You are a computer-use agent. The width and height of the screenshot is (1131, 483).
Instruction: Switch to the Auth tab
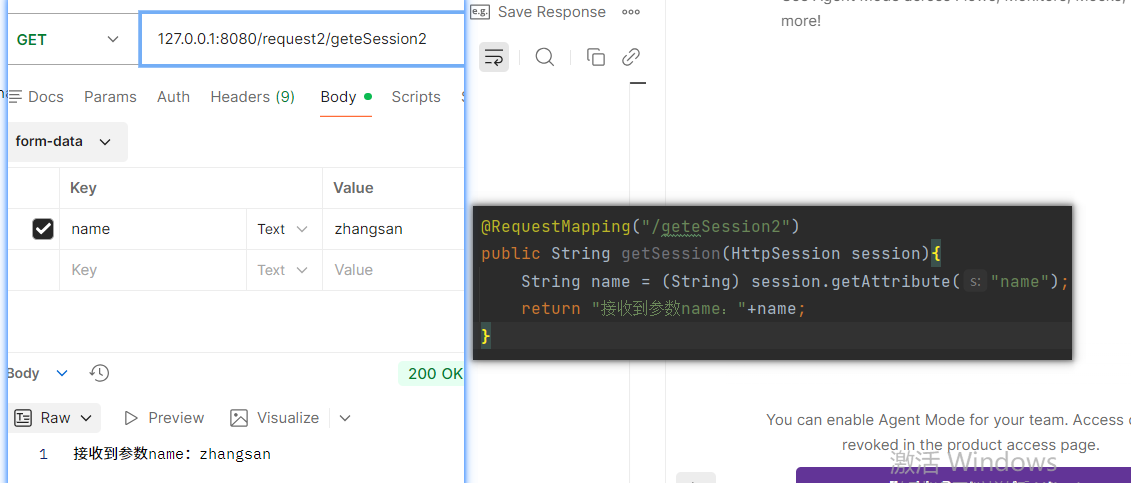(x=173, y=97)
